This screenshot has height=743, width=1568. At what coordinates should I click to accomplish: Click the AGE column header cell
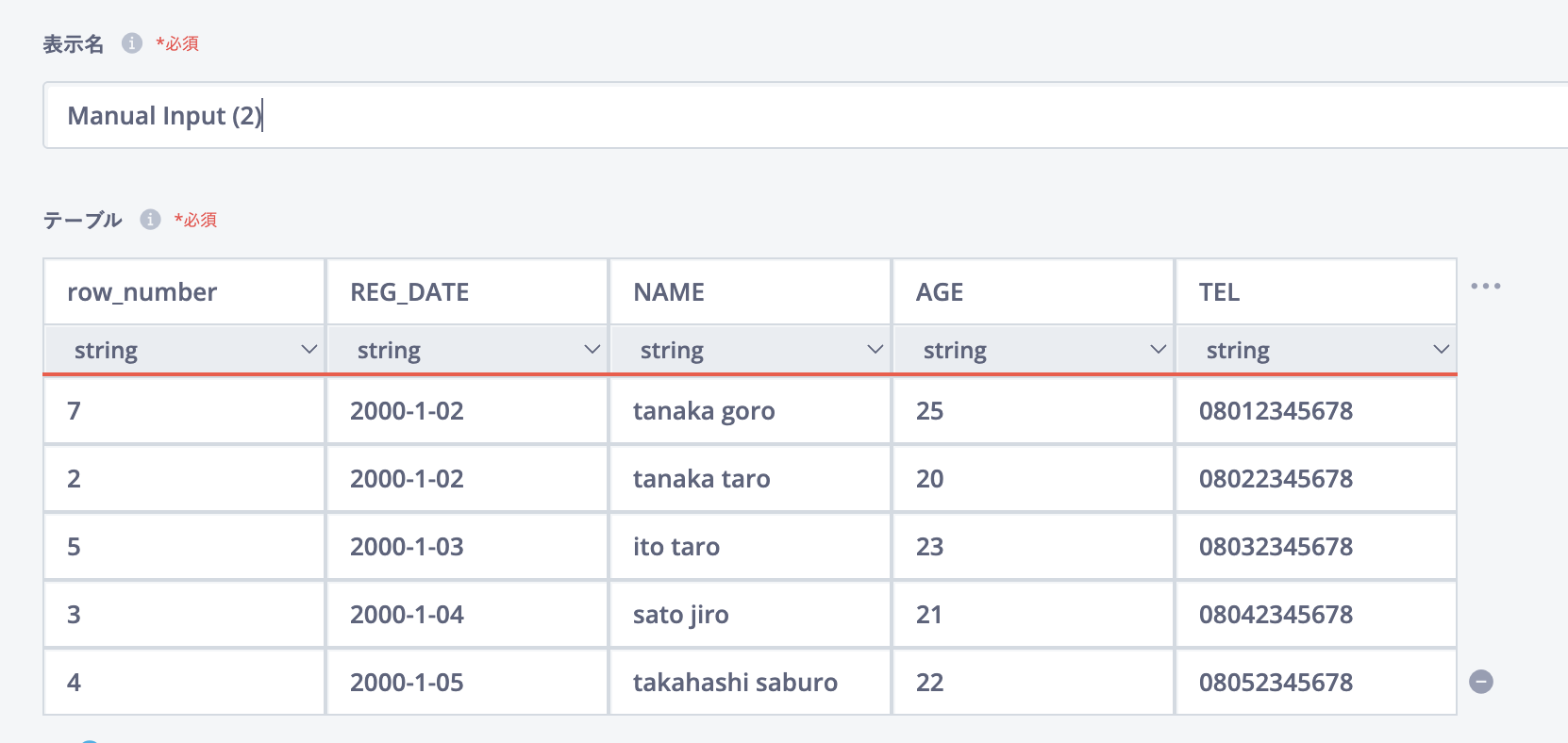pos(1034,292)
